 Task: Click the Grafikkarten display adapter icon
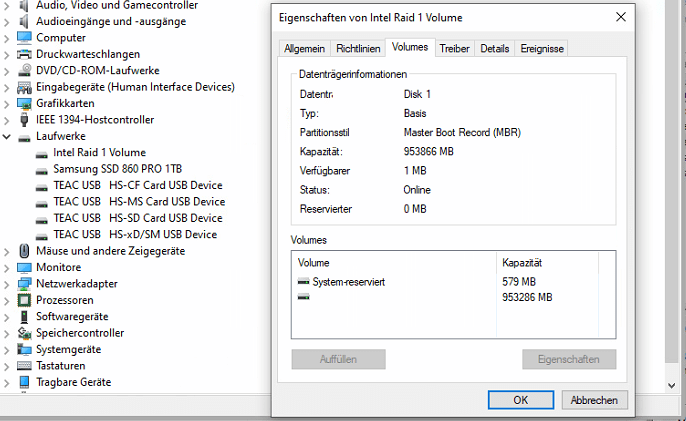(x=24, y=103)
